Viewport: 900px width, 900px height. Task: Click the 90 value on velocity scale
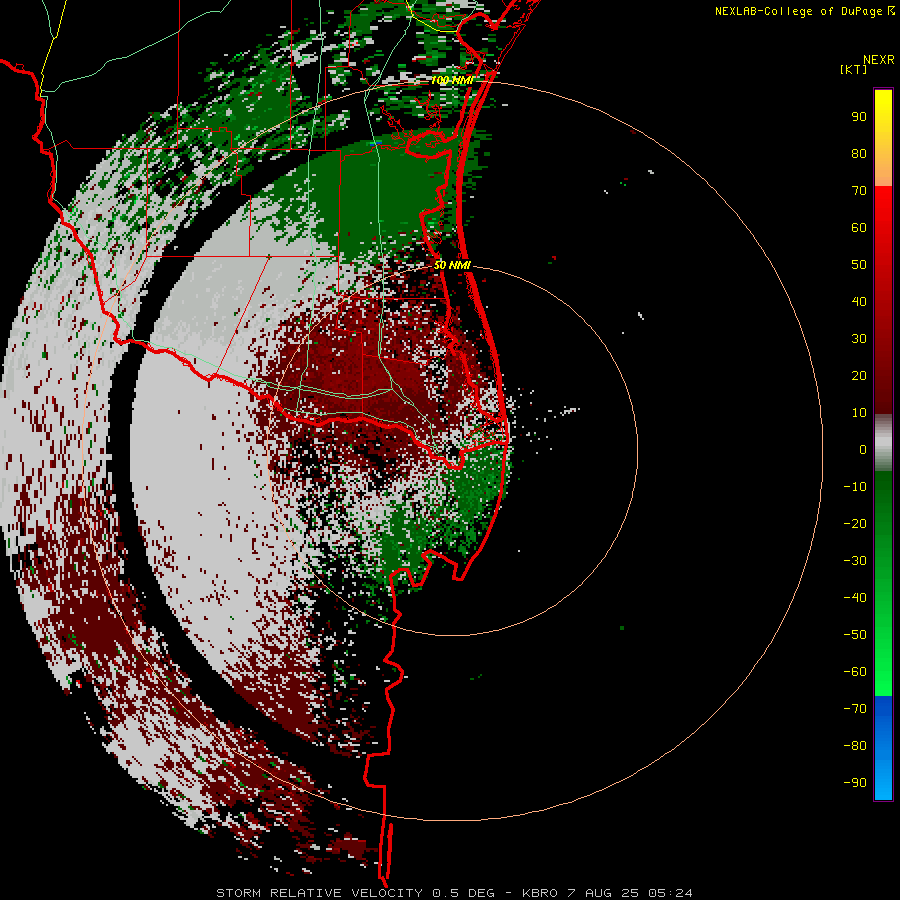[859, 117]
